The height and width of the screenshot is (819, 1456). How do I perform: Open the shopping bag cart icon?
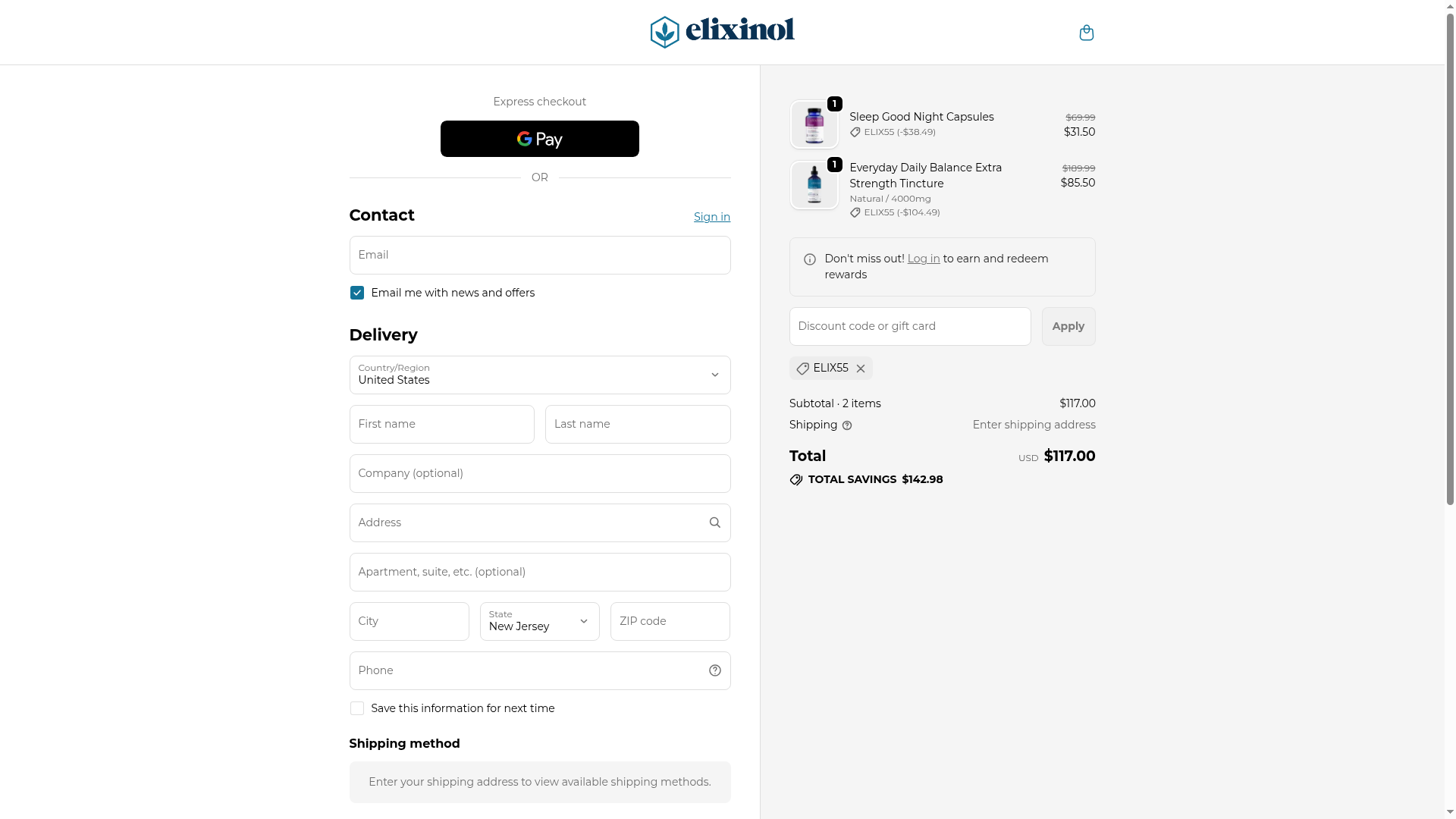(1086, 33)
